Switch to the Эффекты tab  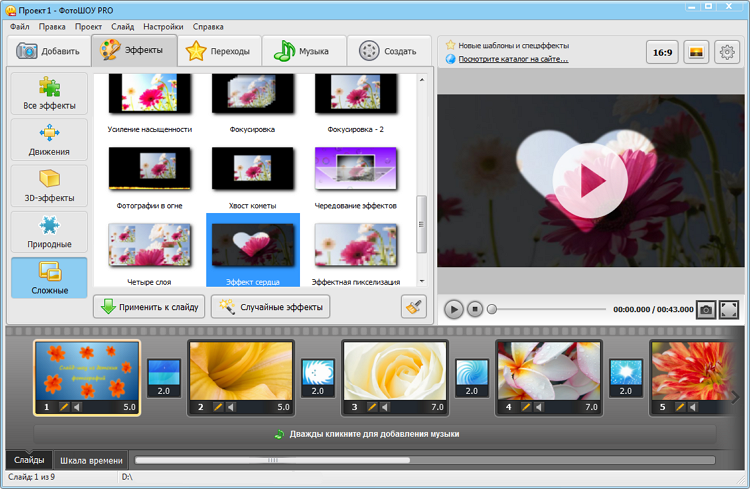pos(134,50)
